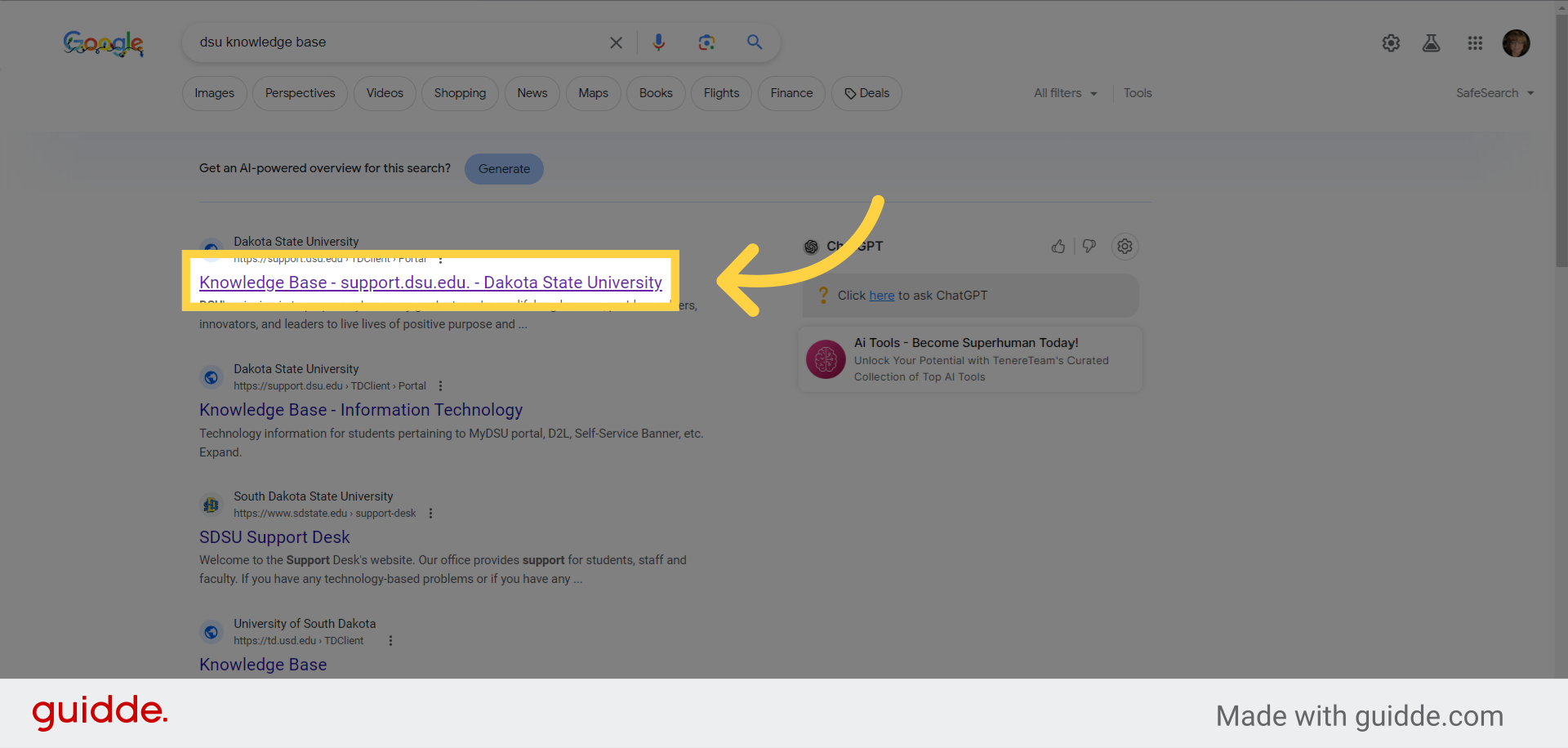Click the Google logo
Image resolution: width=1568 pixels, height=748 pixels.
pos(104,43)
